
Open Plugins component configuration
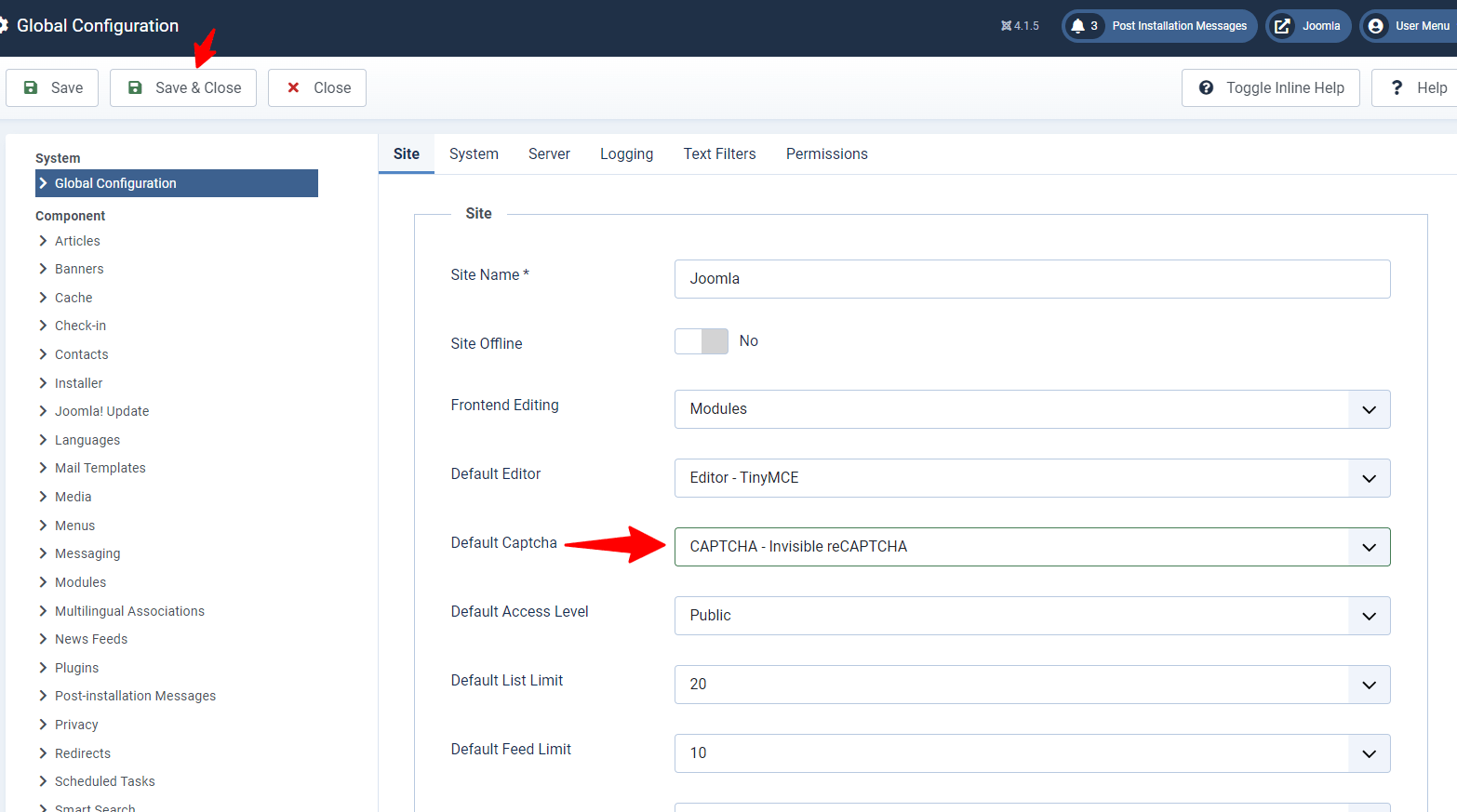coord(76,668)
